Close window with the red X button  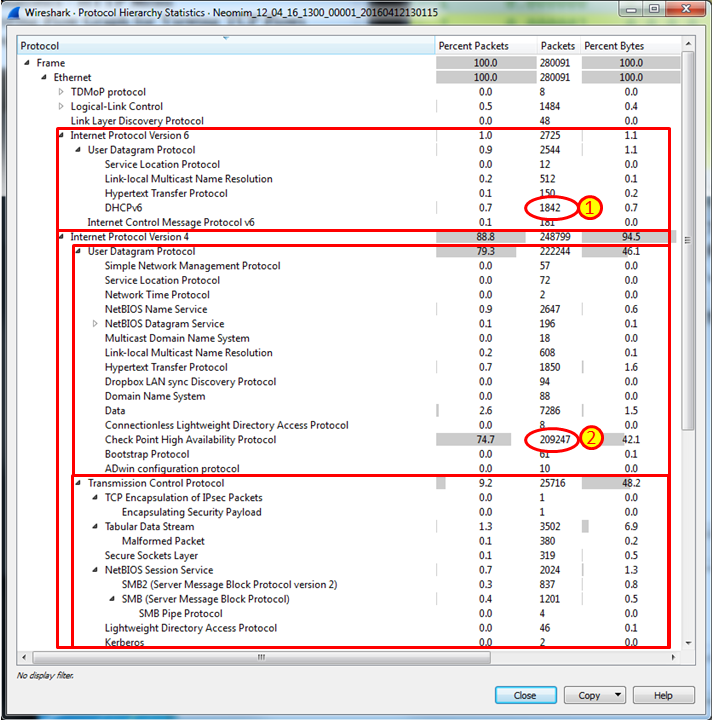coord(686,9)
